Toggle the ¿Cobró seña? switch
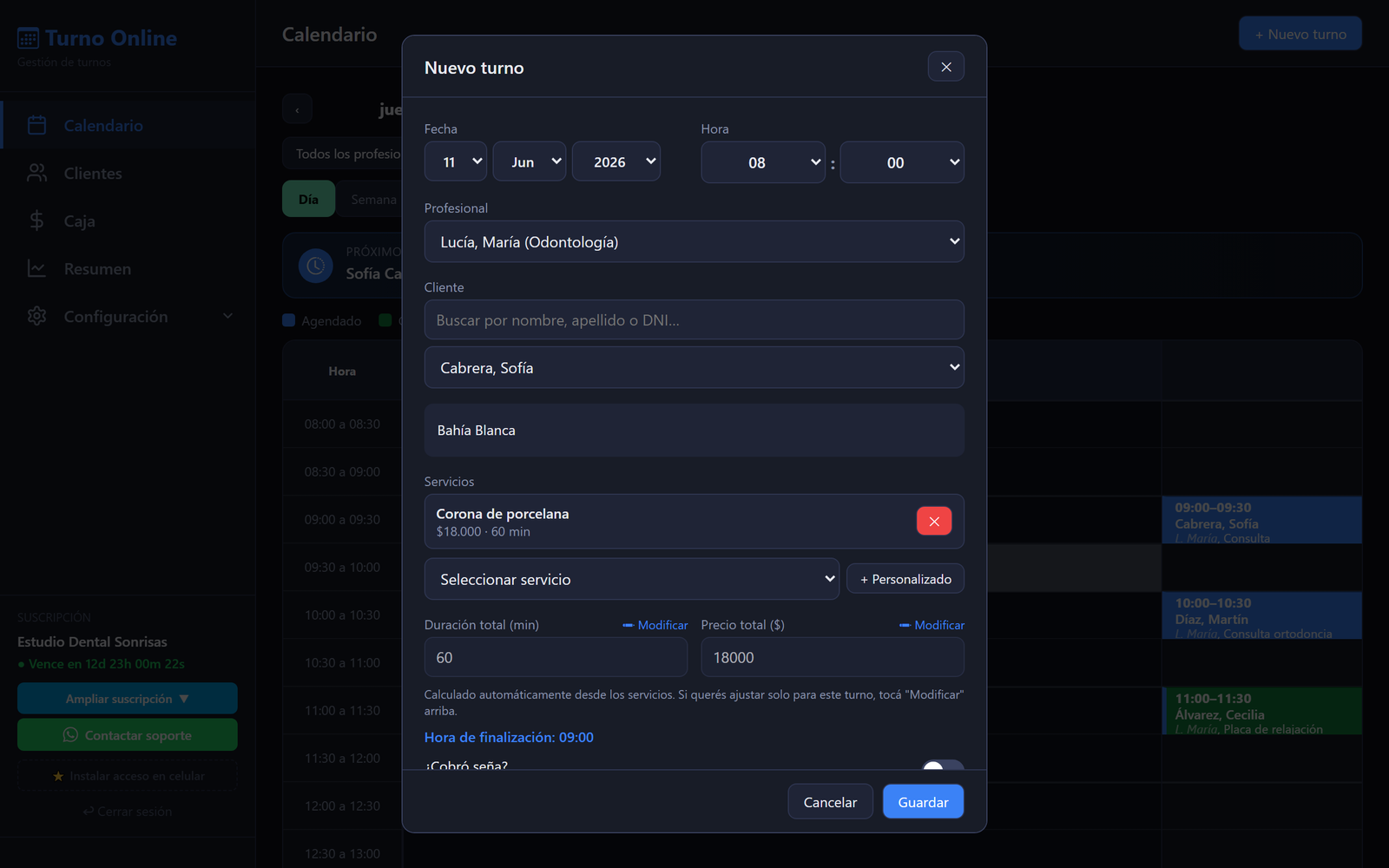Image resolution: width=1389 pixels, height=868 pixels. point(943,765)
